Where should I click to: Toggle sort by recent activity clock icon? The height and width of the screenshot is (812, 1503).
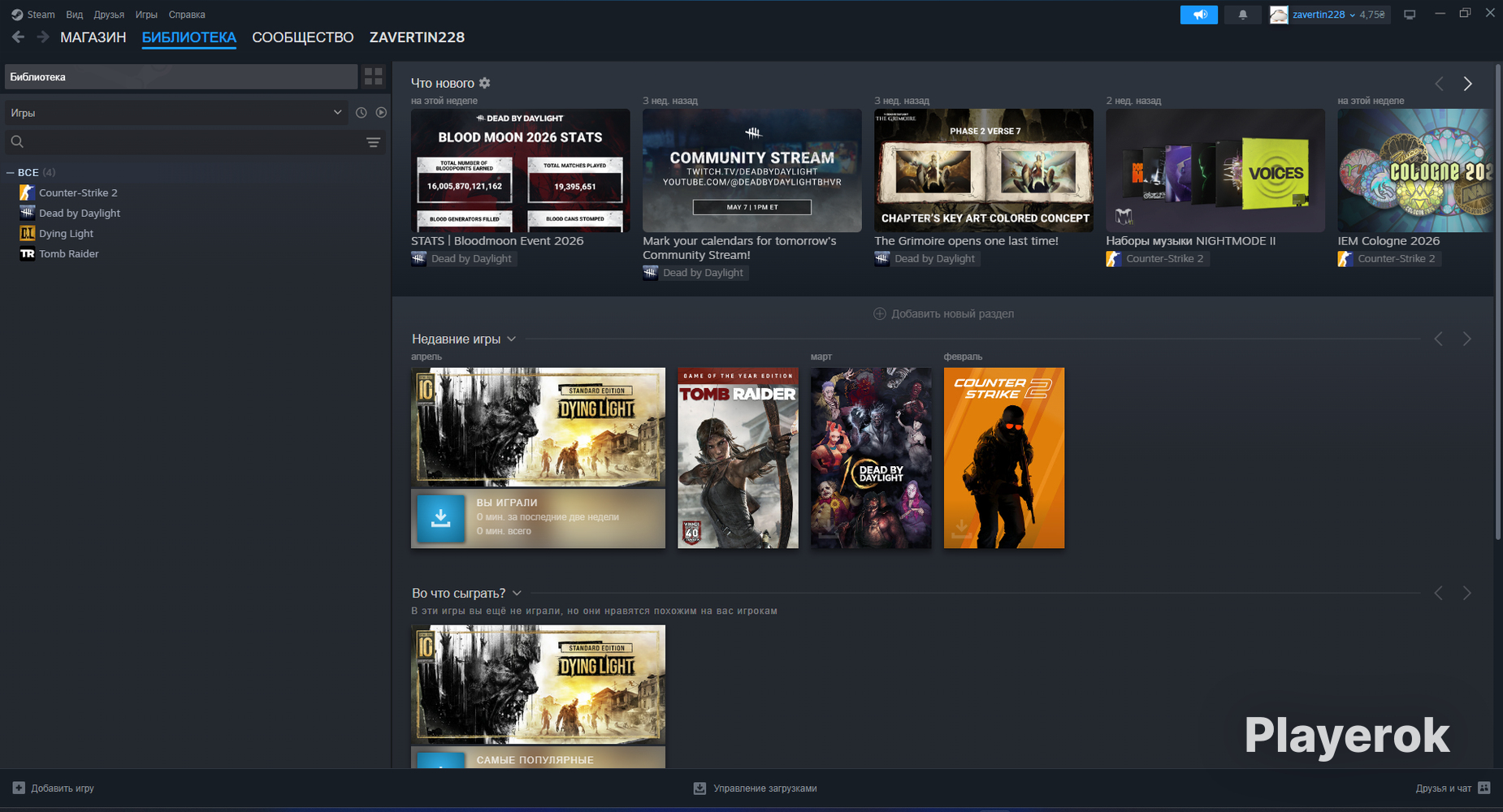[362, 113]
